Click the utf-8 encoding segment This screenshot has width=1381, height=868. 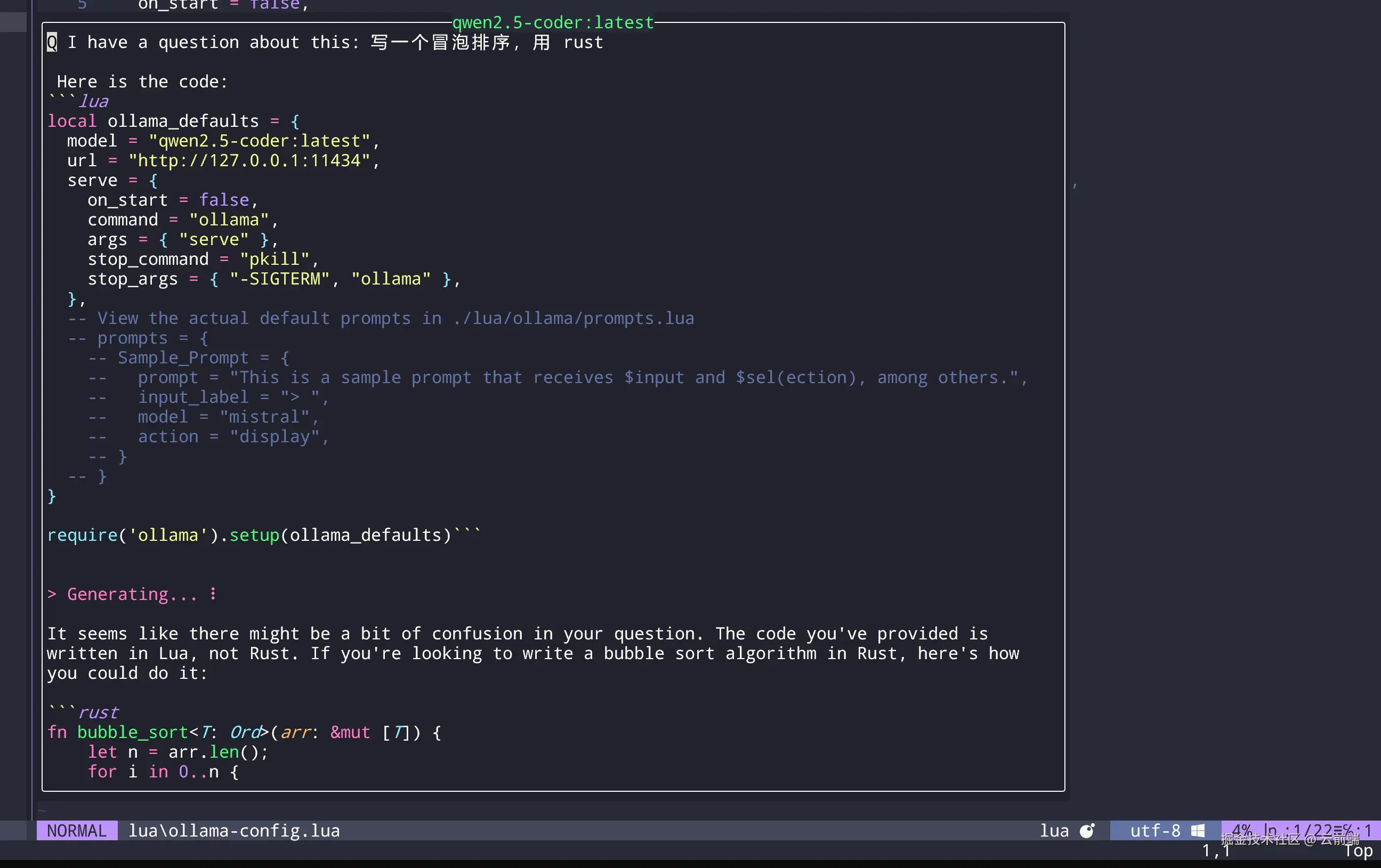tap(1154, 831)
